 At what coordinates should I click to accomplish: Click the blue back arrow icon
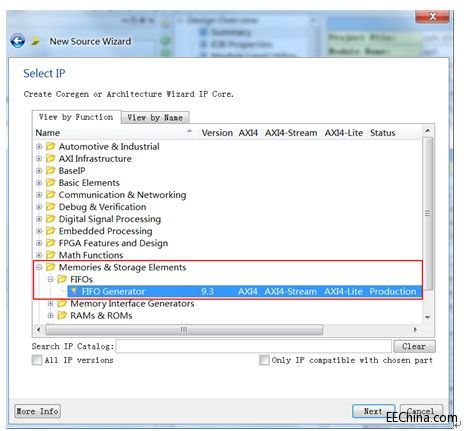point(18,41)
